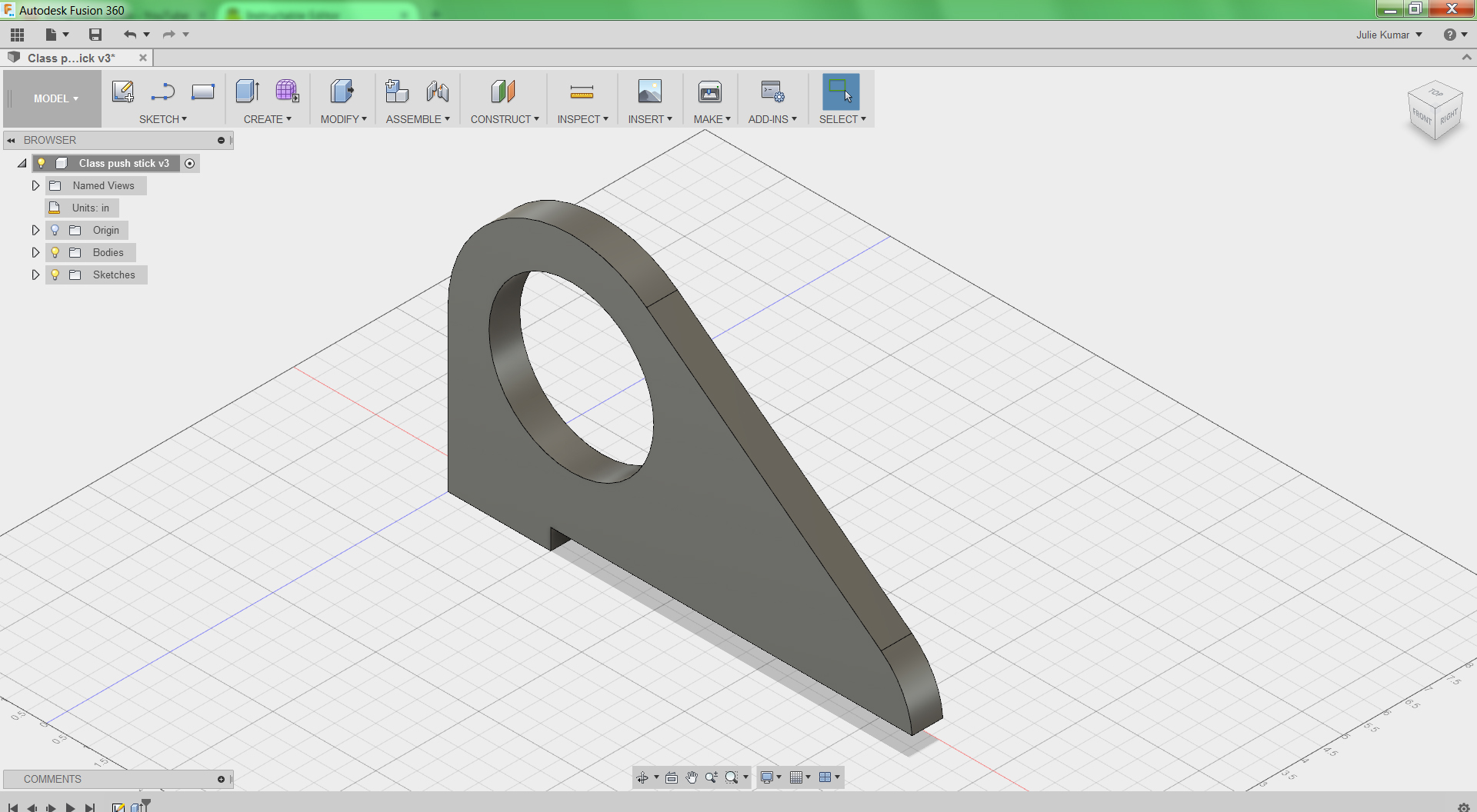The width and height of the screenshot is (1477, 812).
Task: Click the Insert image icon
Action: [650, 92]
